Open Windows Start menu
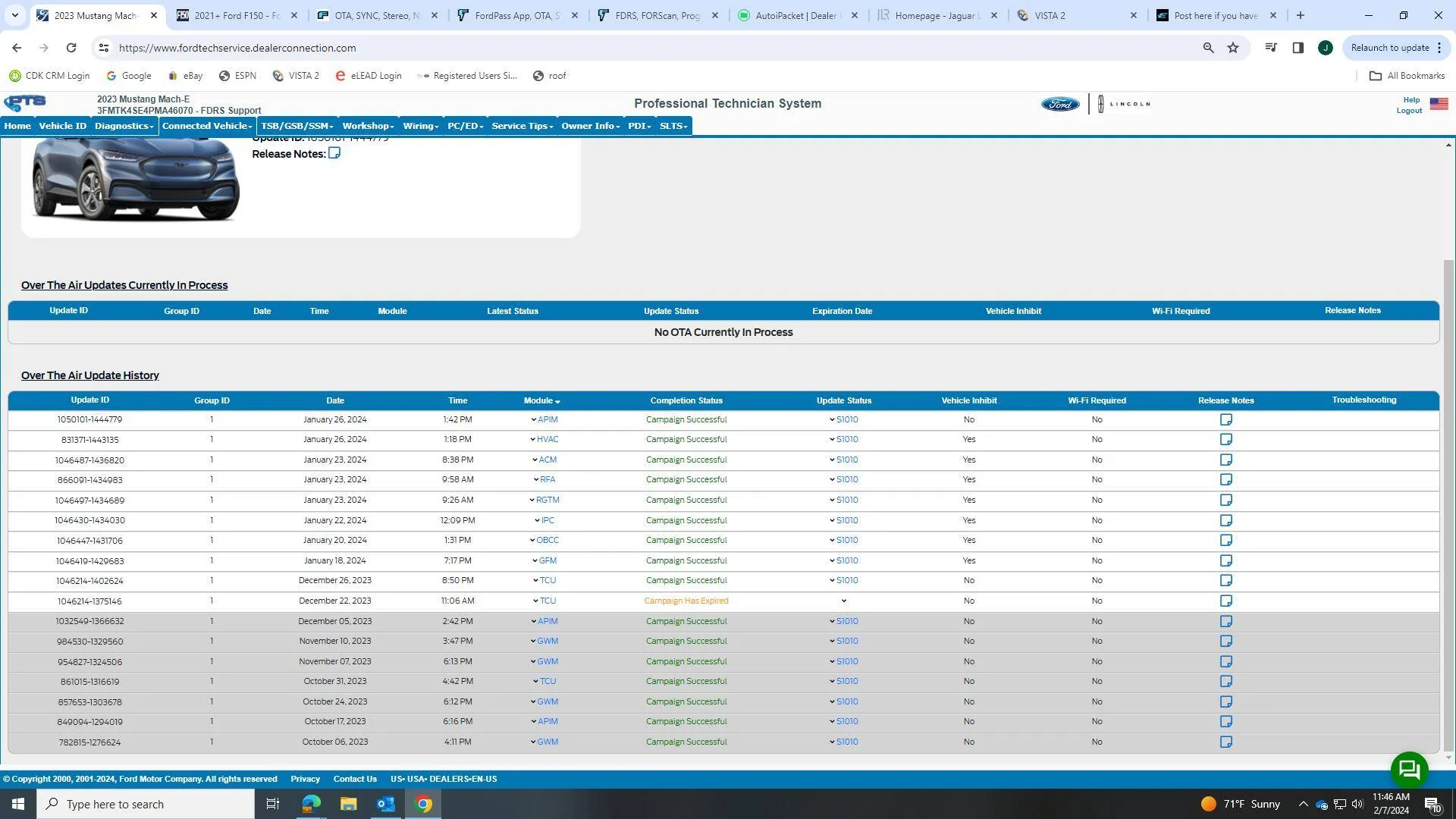This screenshot has height=819, width=1456. tap(18, 804)
